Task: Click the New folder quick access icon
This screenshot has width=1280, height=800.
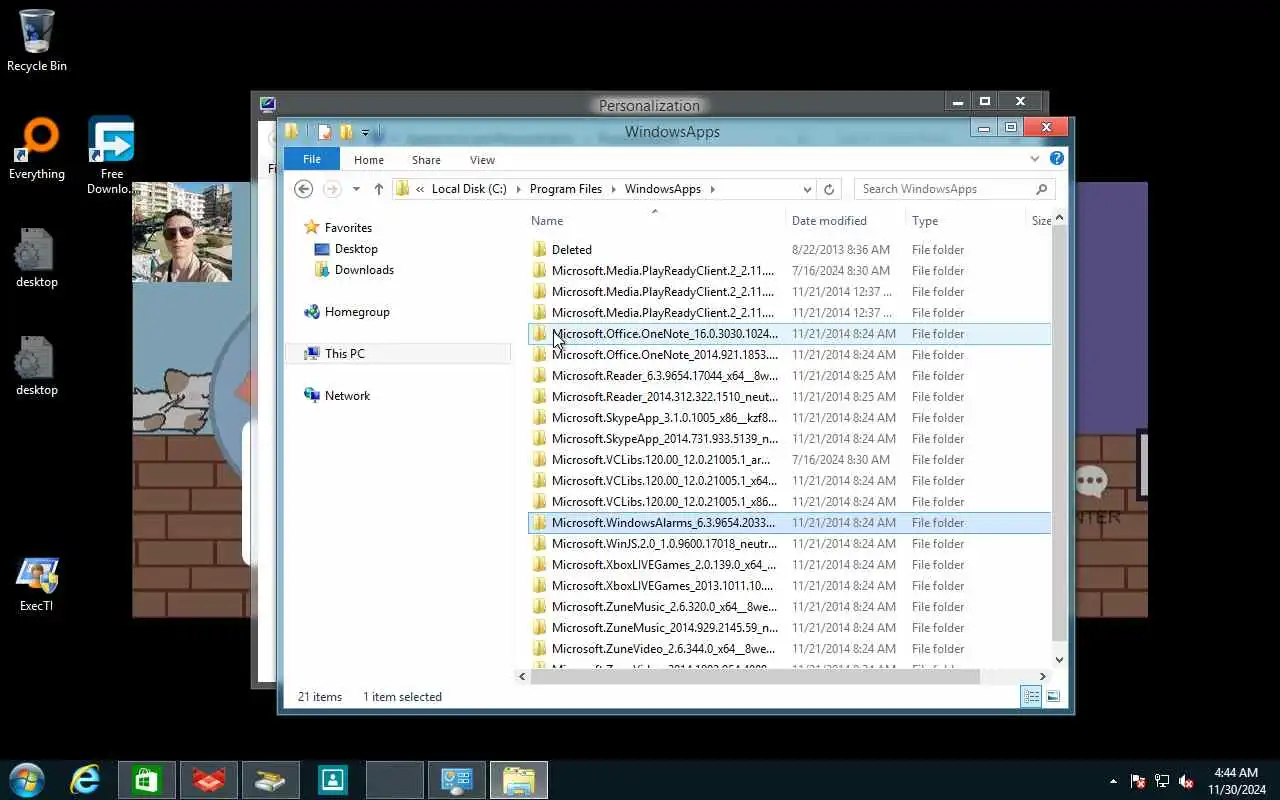Action: click(x=345, y=132)
